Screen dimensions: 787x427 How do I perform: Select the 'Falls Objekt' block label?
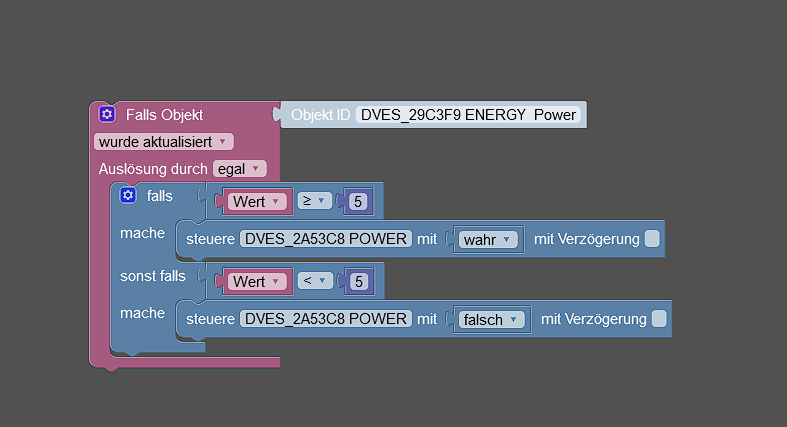[x=164, y=115]
